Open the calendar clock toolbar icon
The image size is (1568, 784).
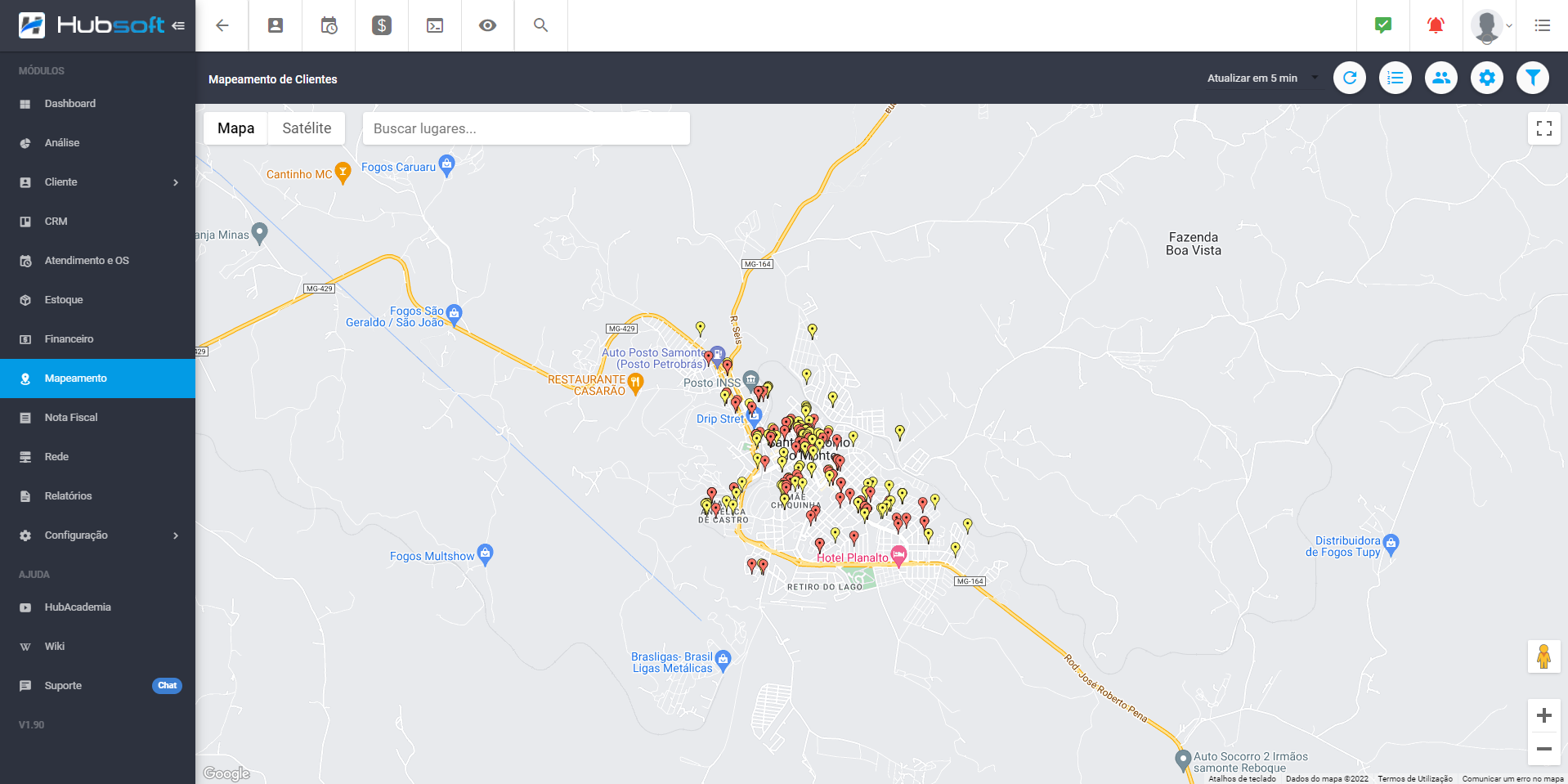coord(329,25)
